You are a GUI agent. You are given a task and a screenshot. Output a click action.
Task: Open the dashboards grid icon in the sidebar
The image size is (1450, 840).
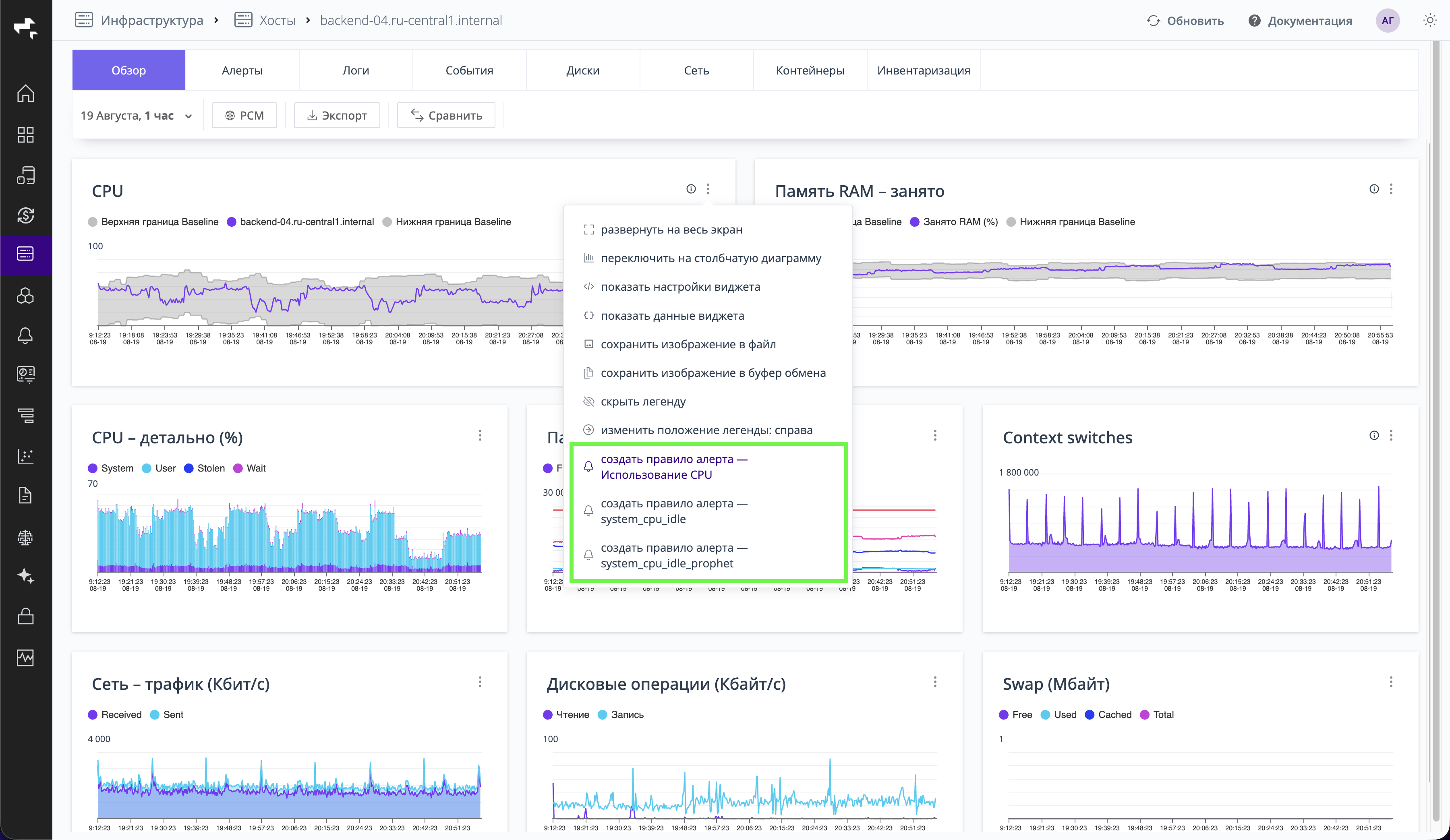click(25, 134)
